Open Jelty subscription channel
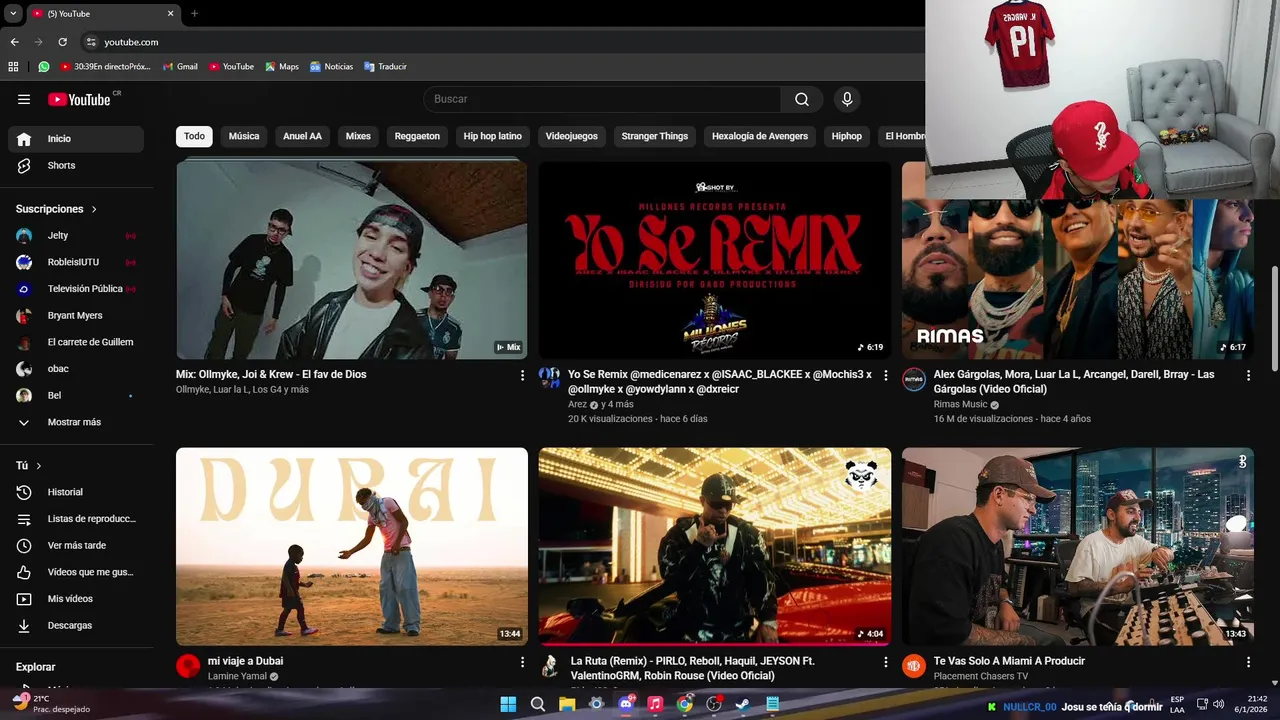The height and width of the screenshot is (720, 1280). point(76,235)
